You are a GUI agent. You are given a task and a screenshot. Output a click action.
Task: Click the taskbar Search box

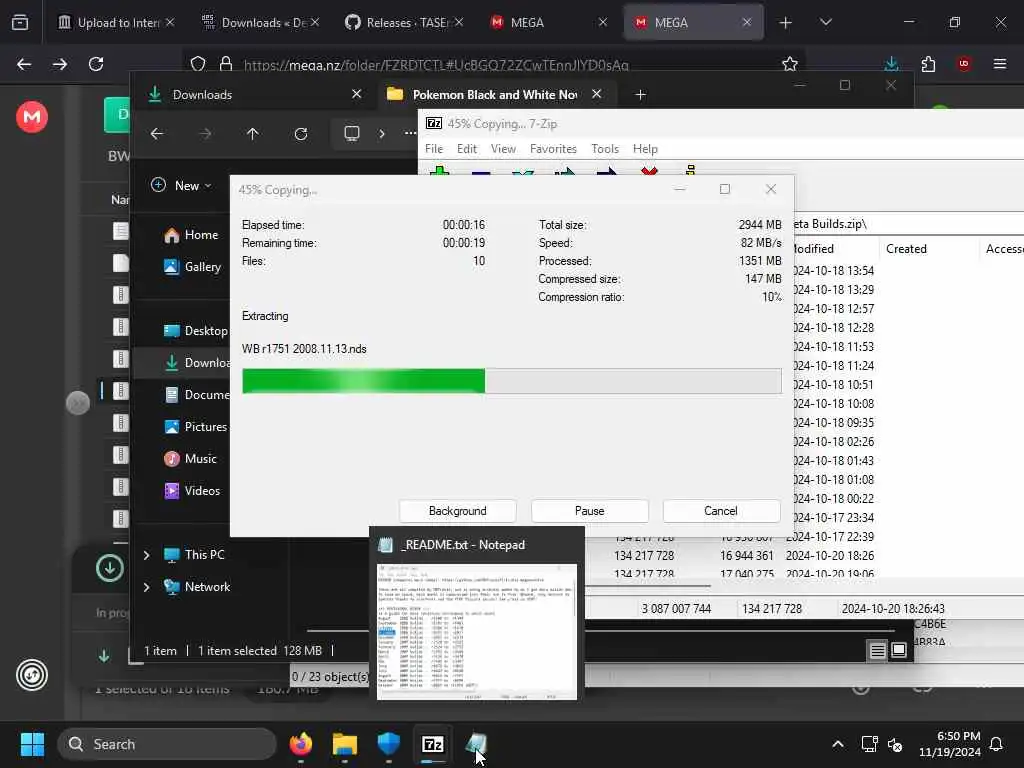tap(167, 744)
